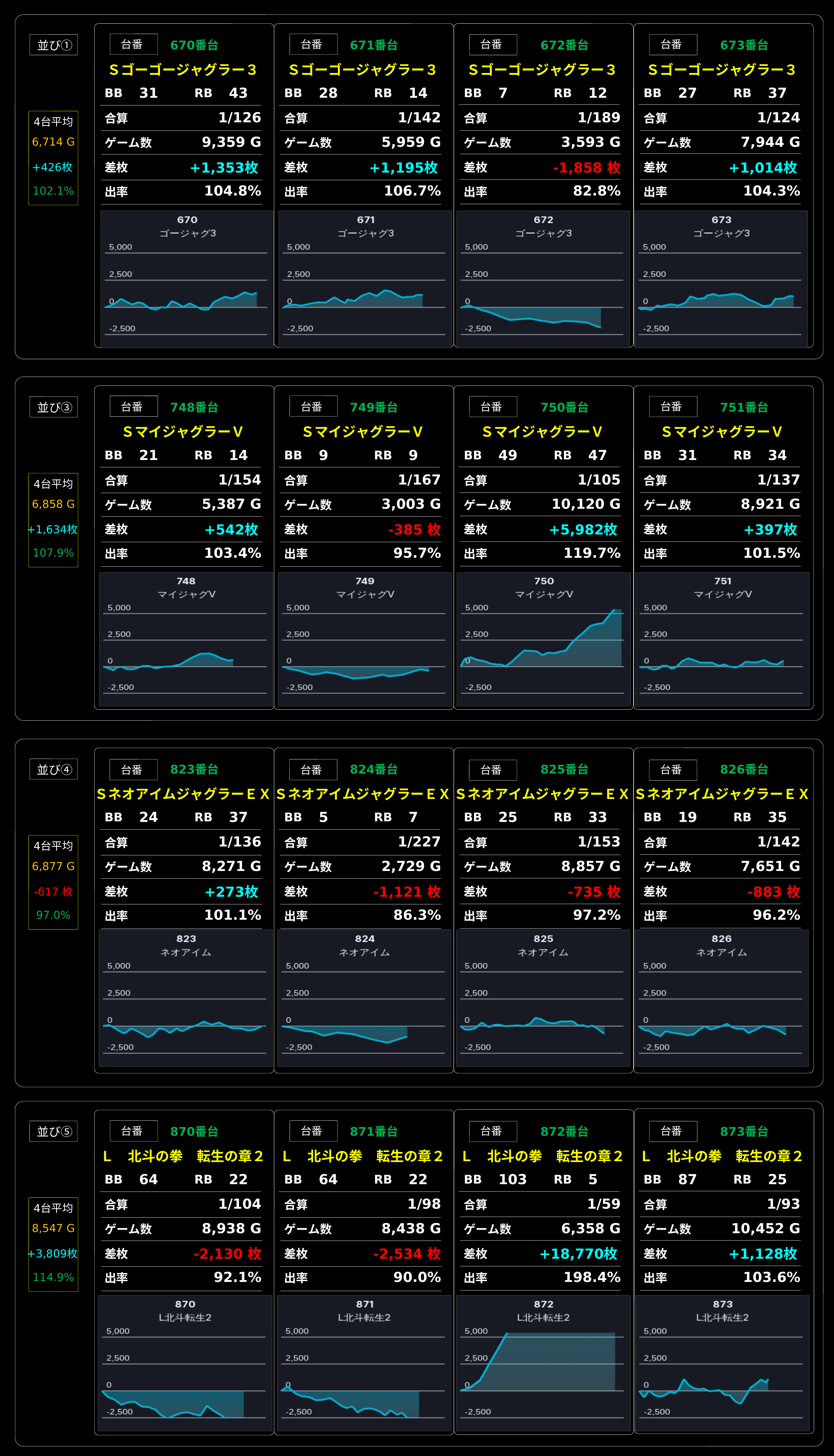Screen dimensions: 834x1456
Task: Click the -1,121 枚 difference value
Action: [407, 892]
